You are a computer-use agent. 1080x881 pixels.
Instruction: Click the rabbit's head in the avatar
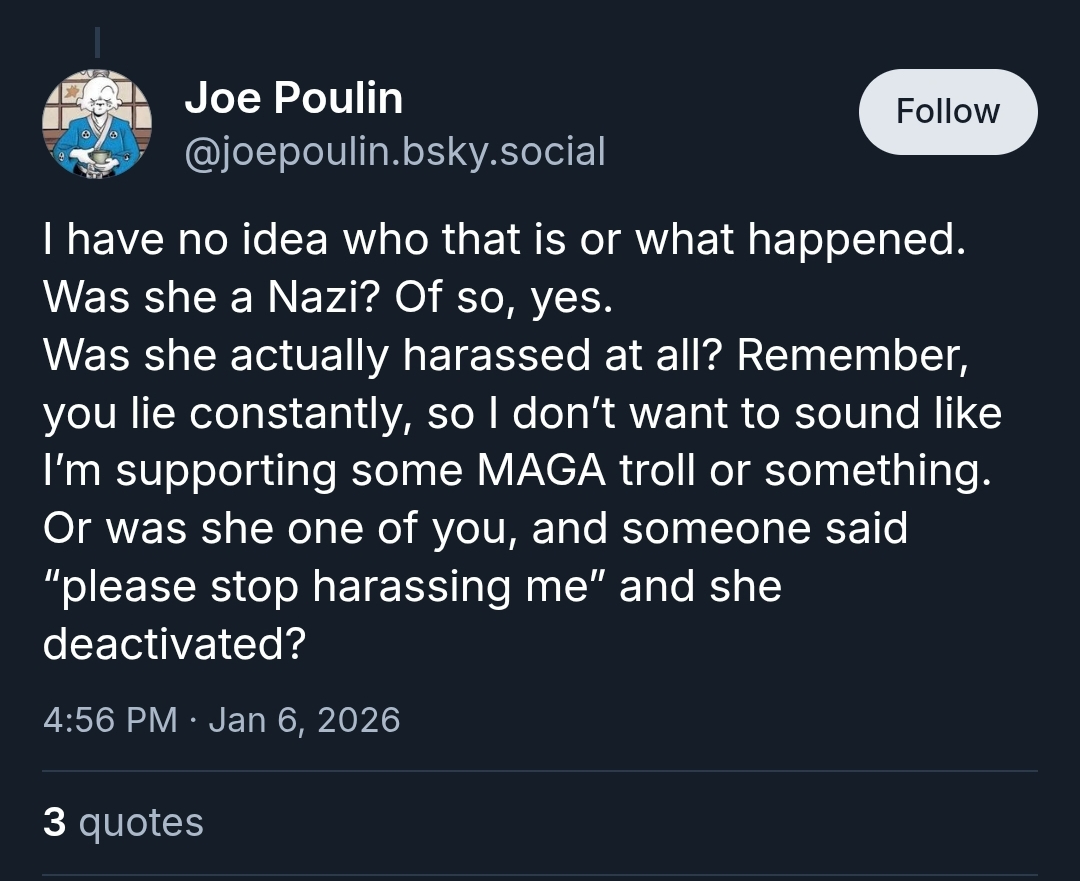coord(99,98)
